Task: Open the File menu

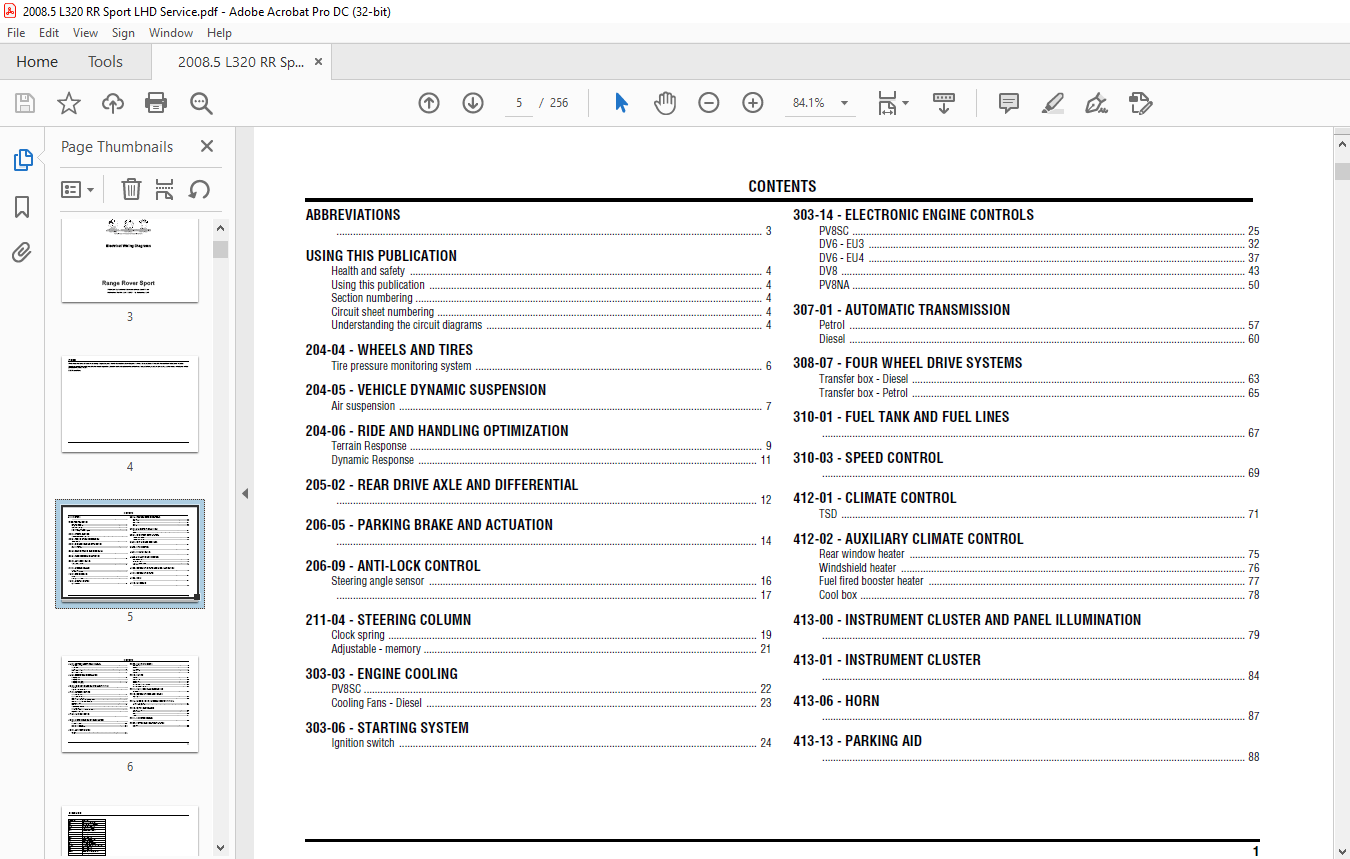Action: [16, 33]
